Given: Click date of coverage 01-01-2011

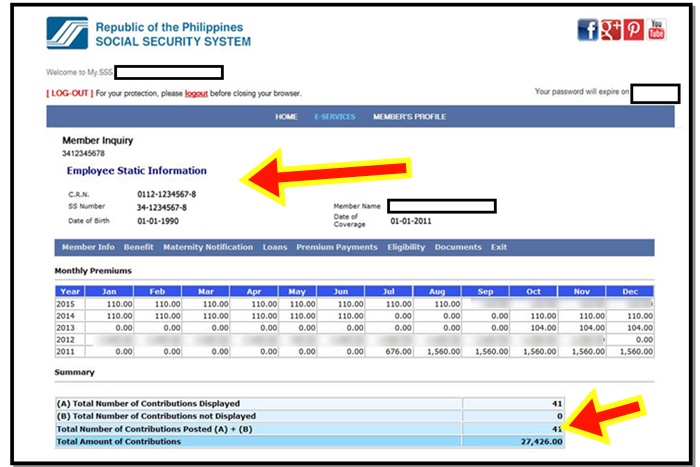Looking at the screenshot, I should pos(411,221).
